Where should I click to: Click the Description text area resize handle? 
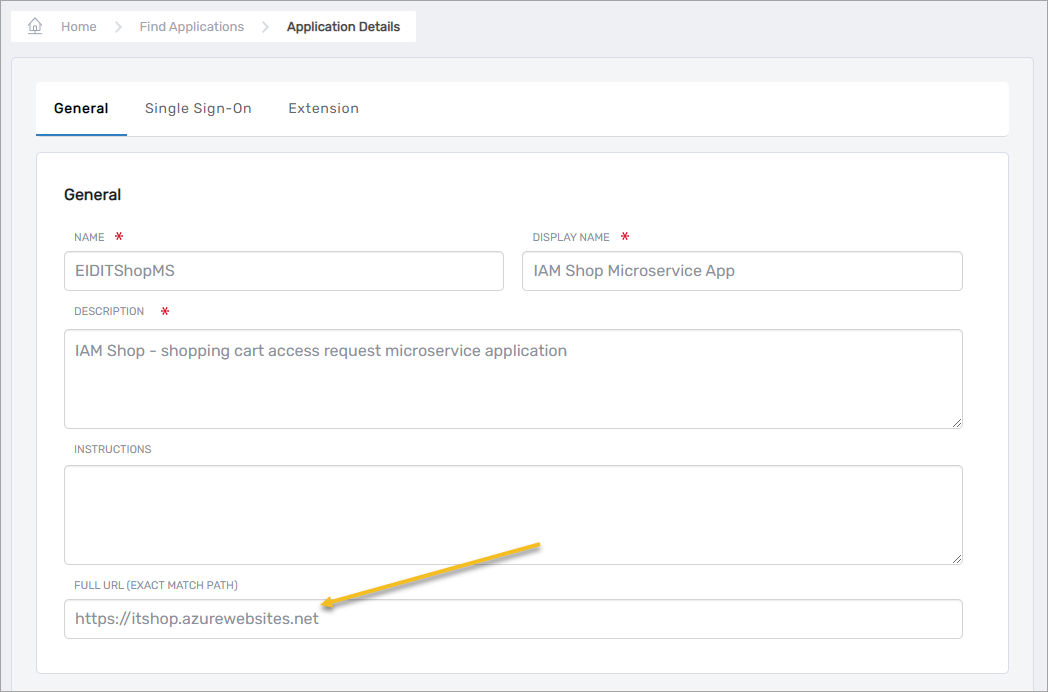(956, 422)
